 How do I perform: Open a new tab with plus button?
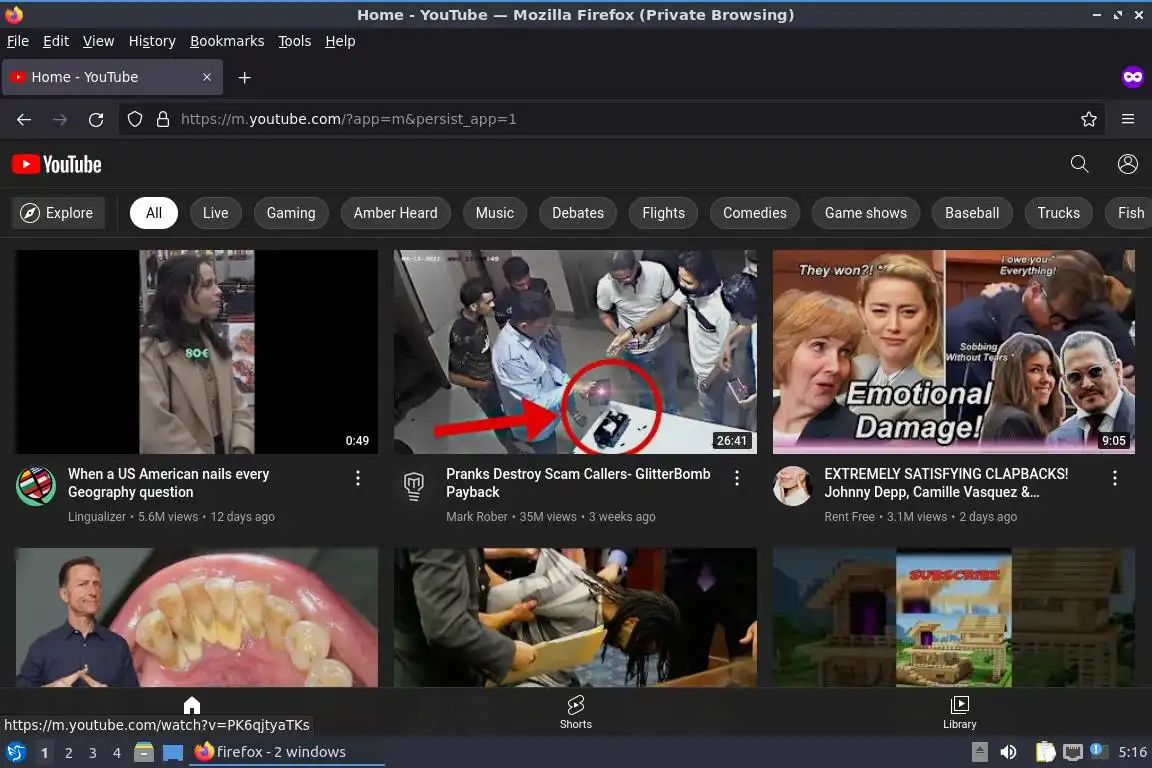tap(245, 77)
